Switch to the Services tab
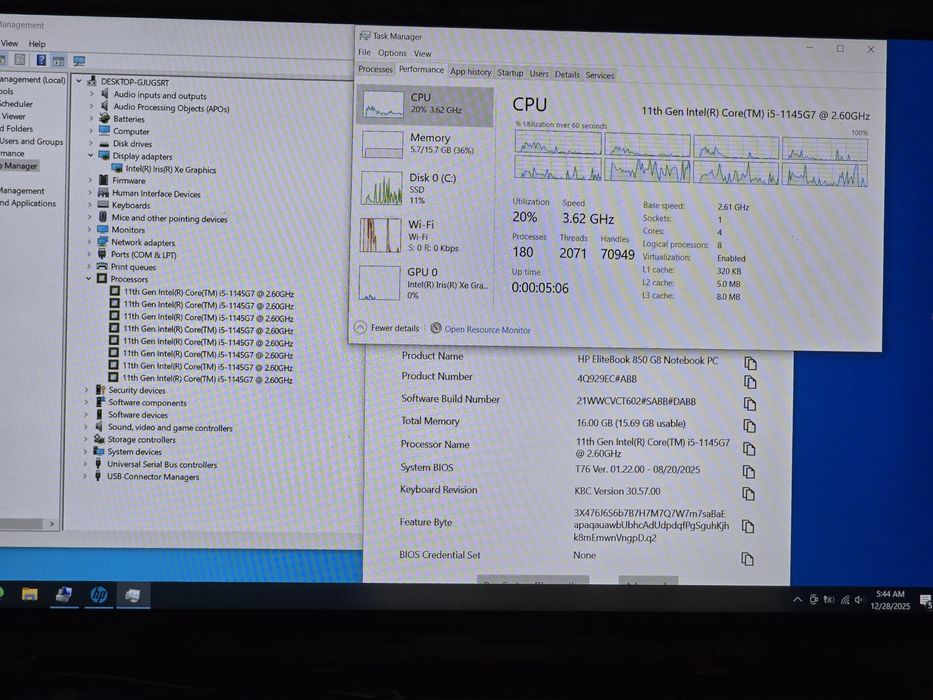The width and height of the screenshot is (933, 700). click(599, 75)
